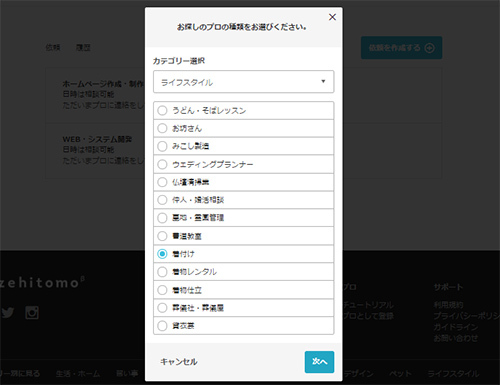
Task: Choose the みこし製造 option
Action: tap(244, 146)
